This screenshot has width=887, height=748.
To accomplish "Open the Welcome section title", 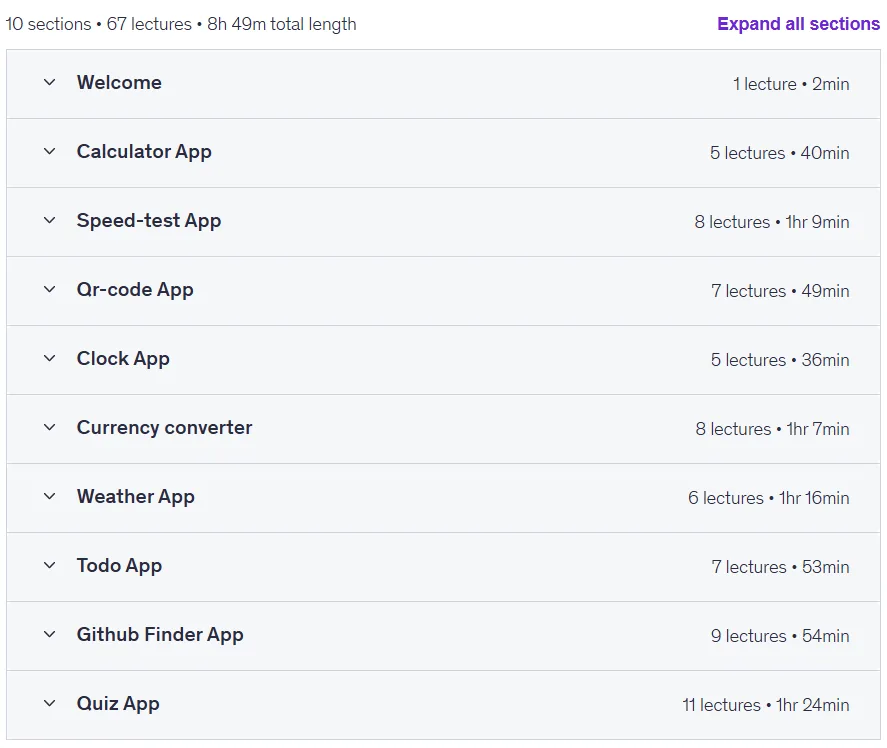I will (119, 83).
